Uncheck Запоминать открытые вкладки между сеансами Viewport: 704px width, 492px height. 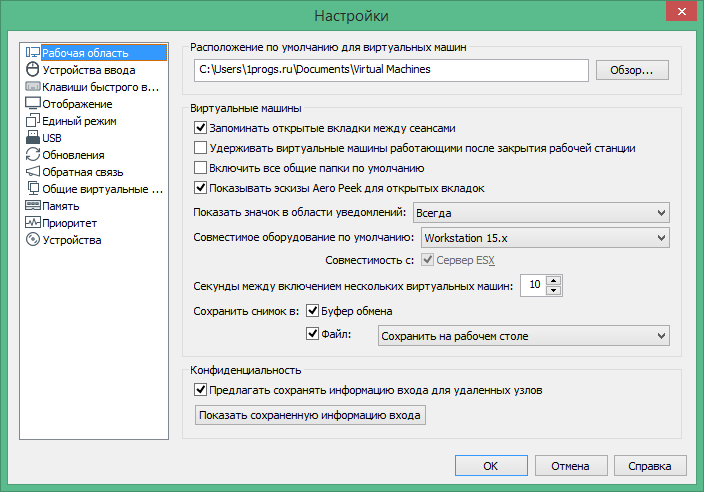[200, 129]
